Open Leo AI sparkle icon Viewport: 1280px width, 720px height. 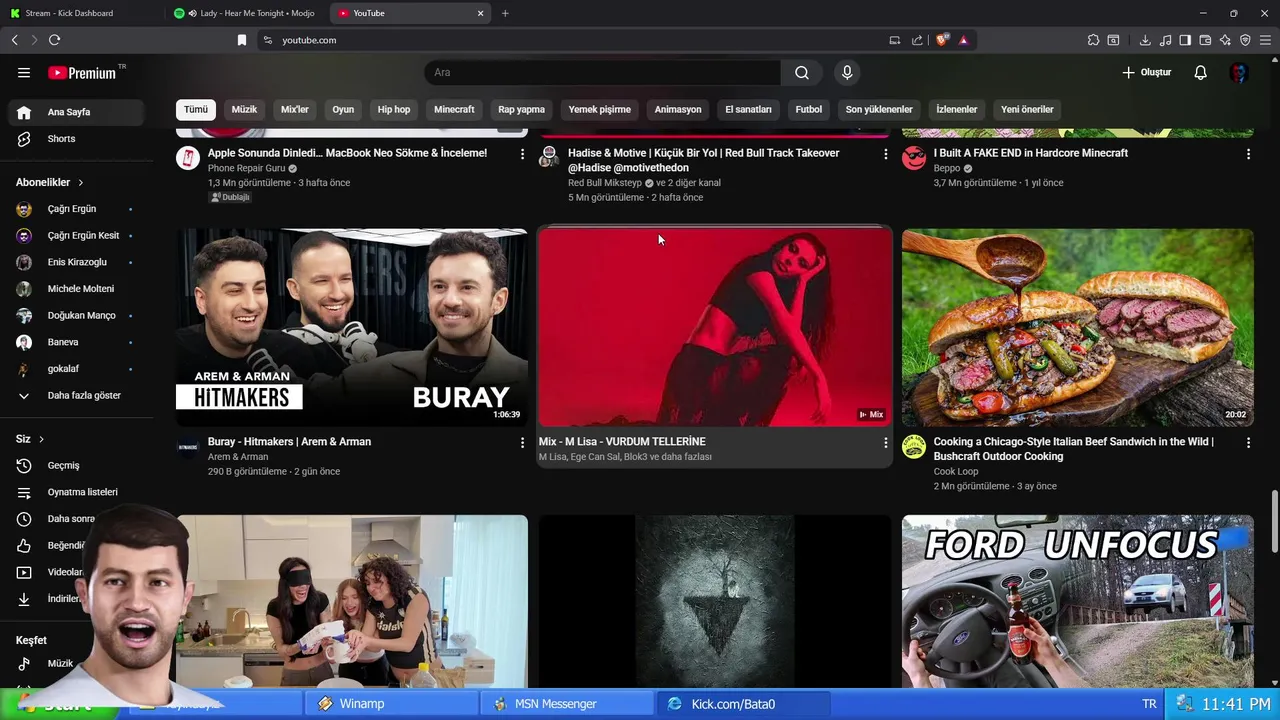pos(1225,40)
